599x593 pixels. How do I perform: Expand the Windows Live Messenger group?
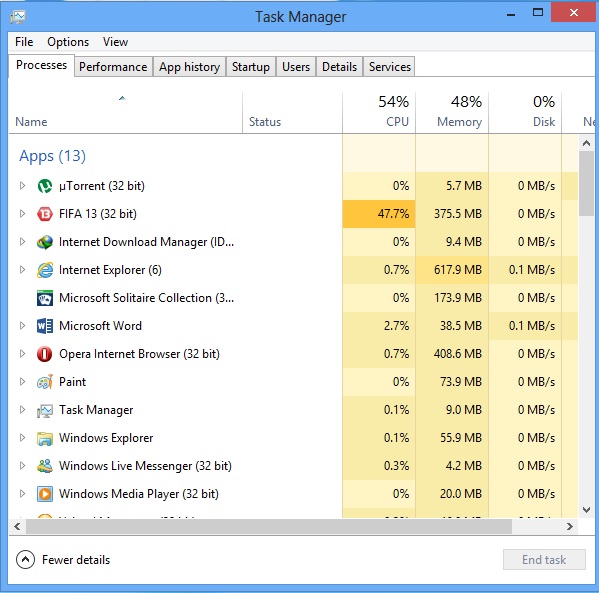pos(22,465)
